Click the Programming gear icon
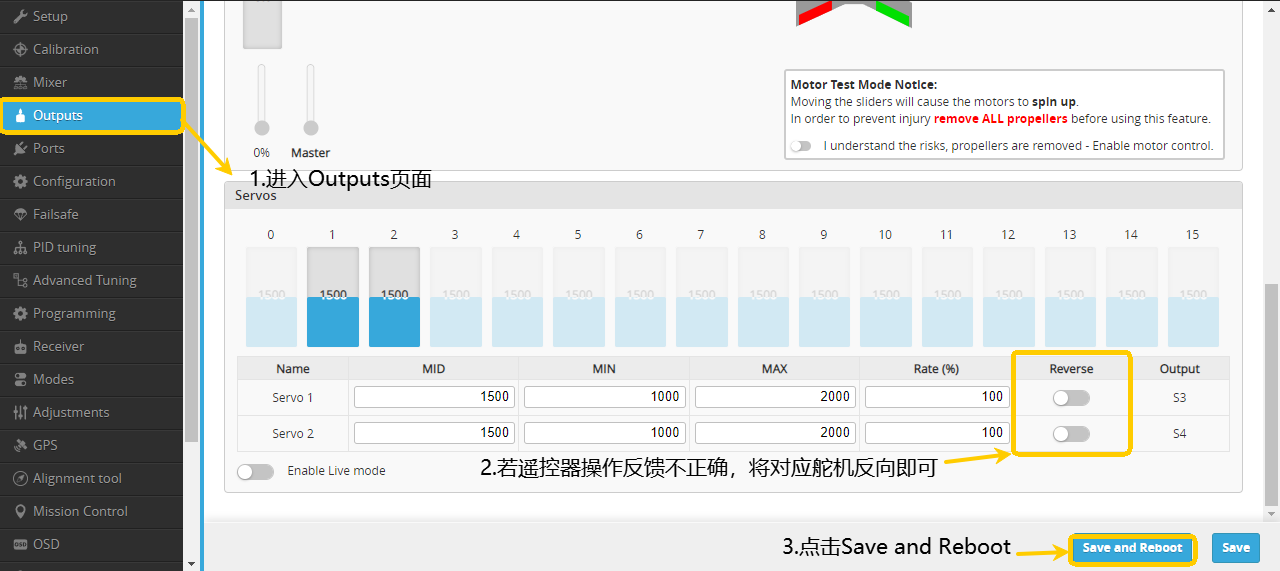This screenshot has height=571, width=1280. 20,313
